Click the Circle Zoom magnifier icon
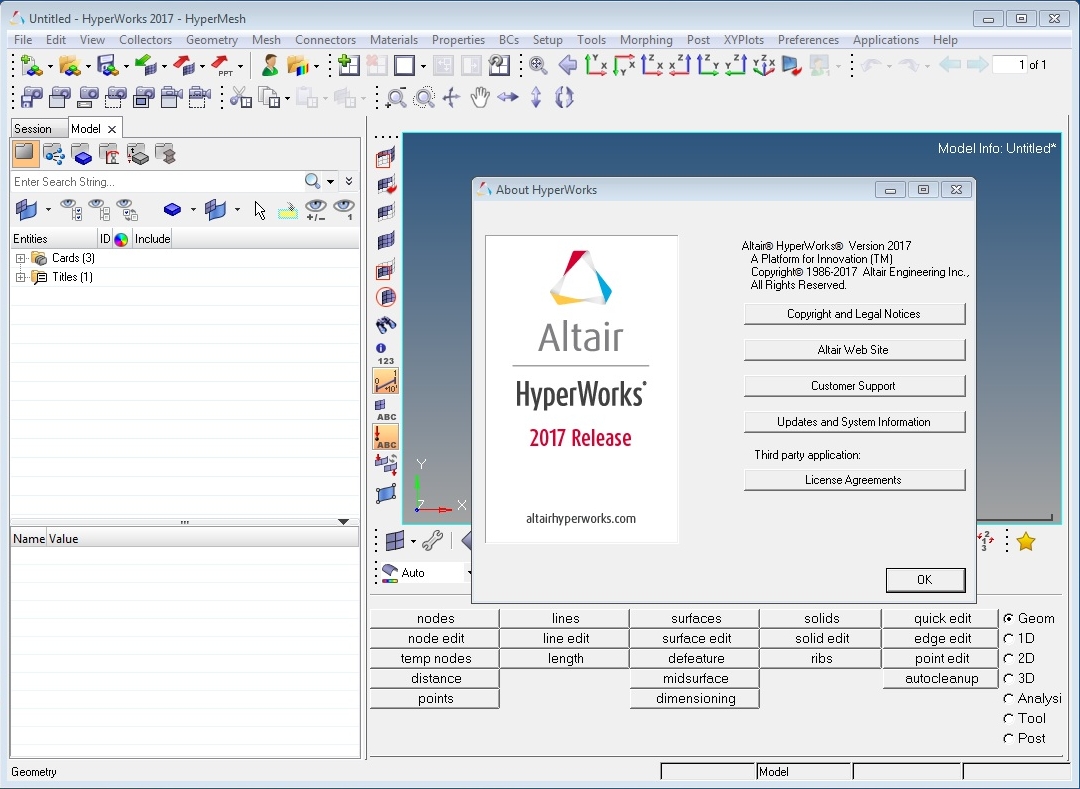 (x=424, y=98)
